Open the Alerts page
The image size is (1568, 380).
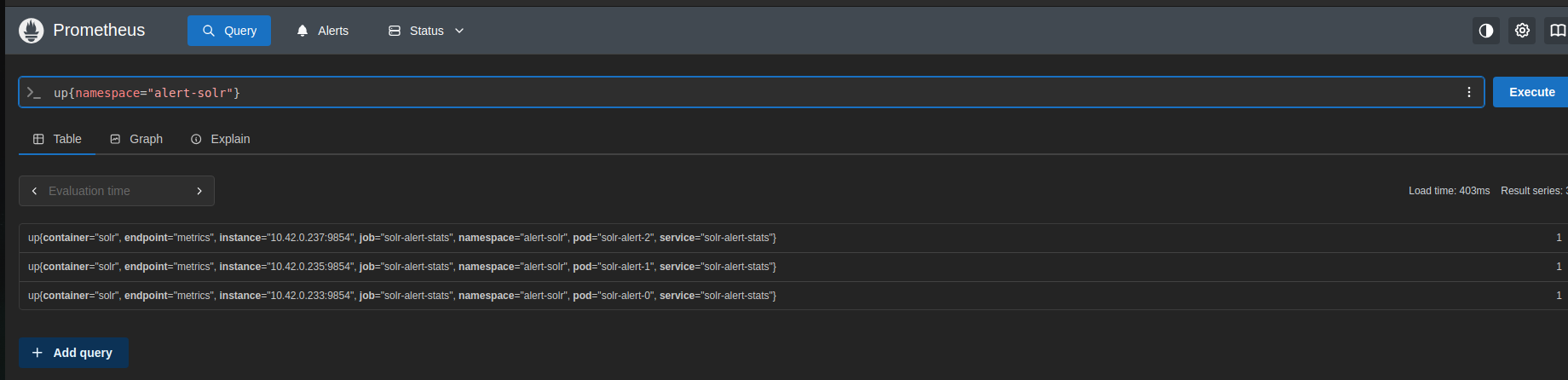coord(322,31)
